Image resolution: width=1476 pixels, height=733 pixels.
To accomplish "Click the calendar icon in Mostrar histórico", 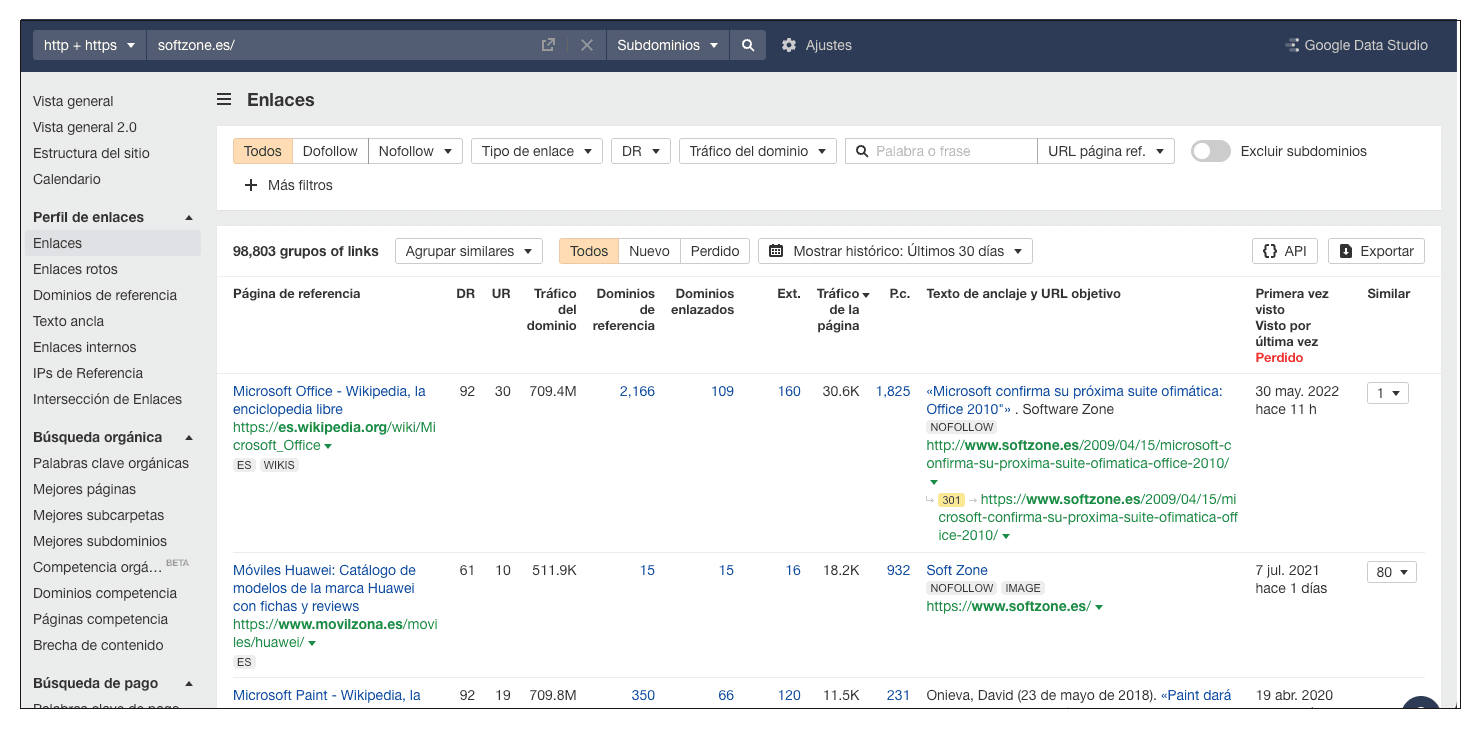I will click(x=776, y=251).
